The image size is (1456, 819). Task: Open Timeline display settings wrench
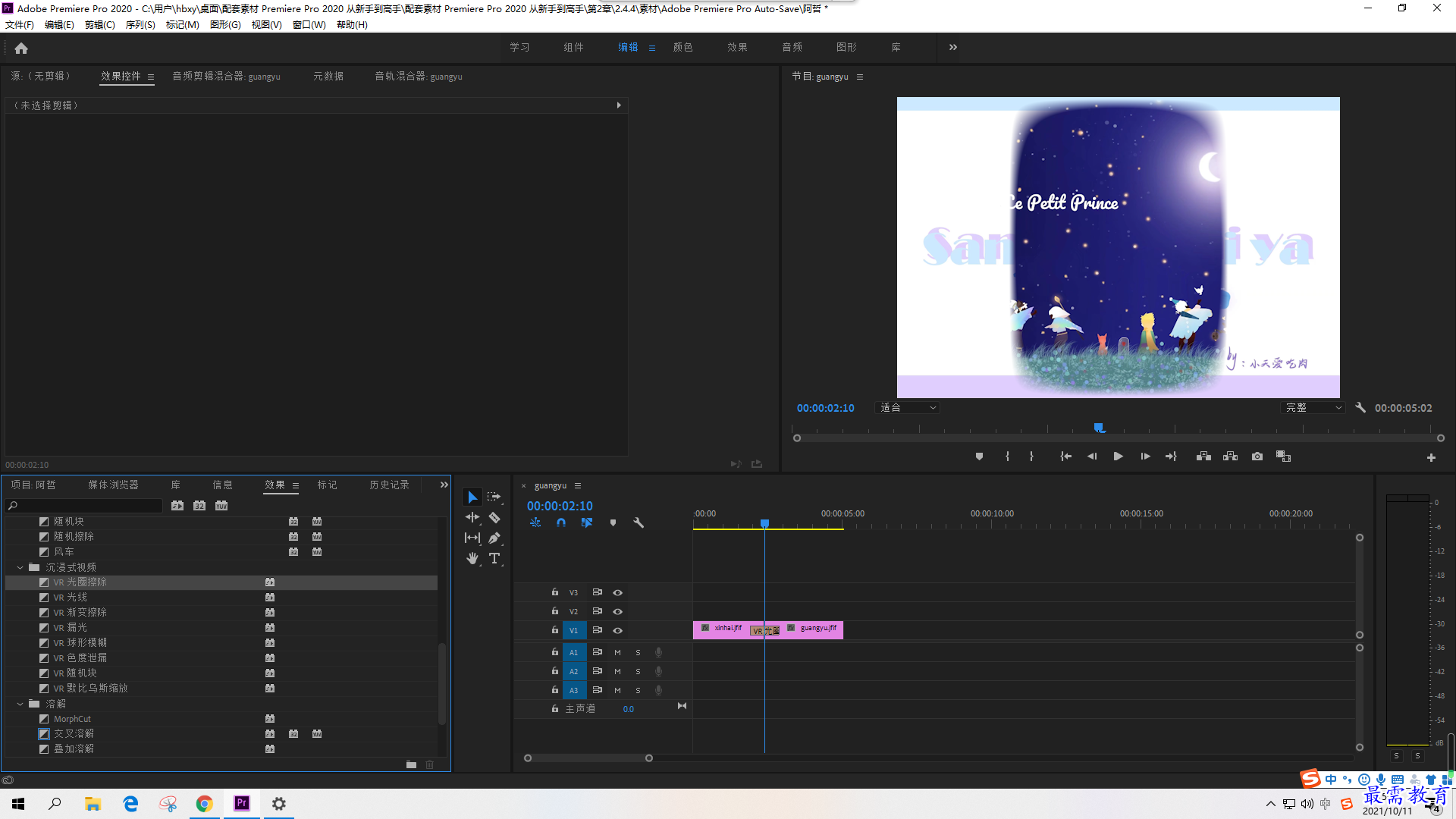tap(639, 522)
